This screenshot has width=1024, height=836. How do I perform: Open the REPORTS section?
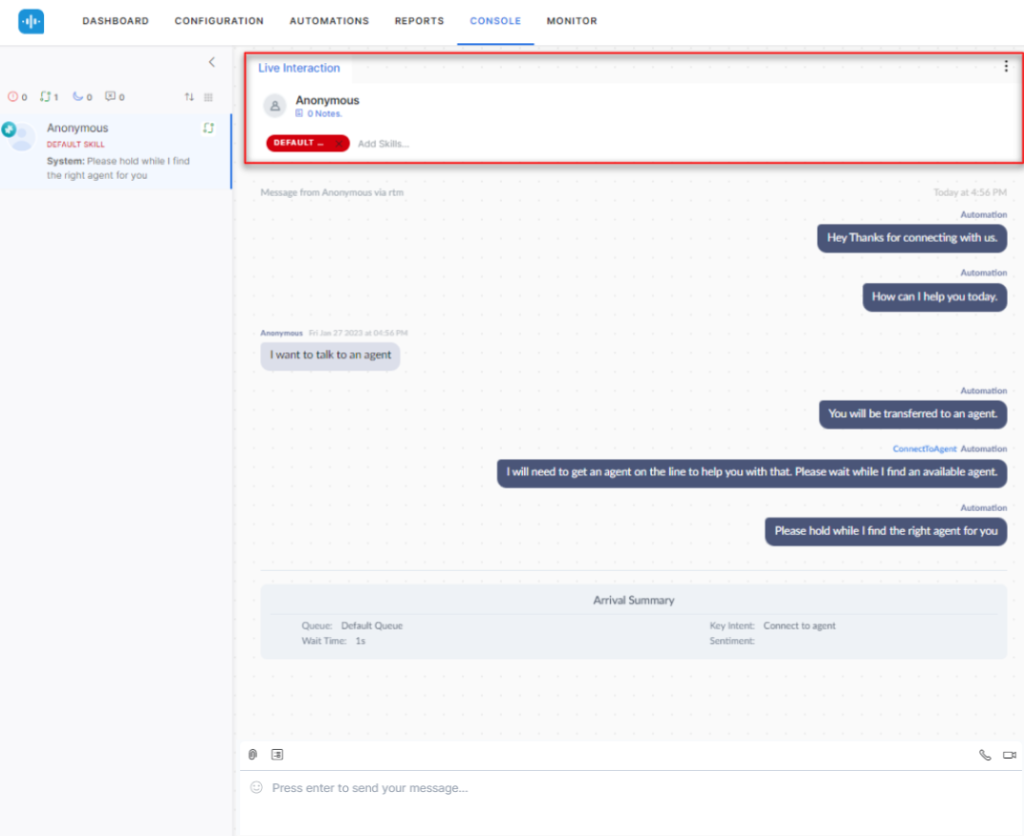pos(419,20)
